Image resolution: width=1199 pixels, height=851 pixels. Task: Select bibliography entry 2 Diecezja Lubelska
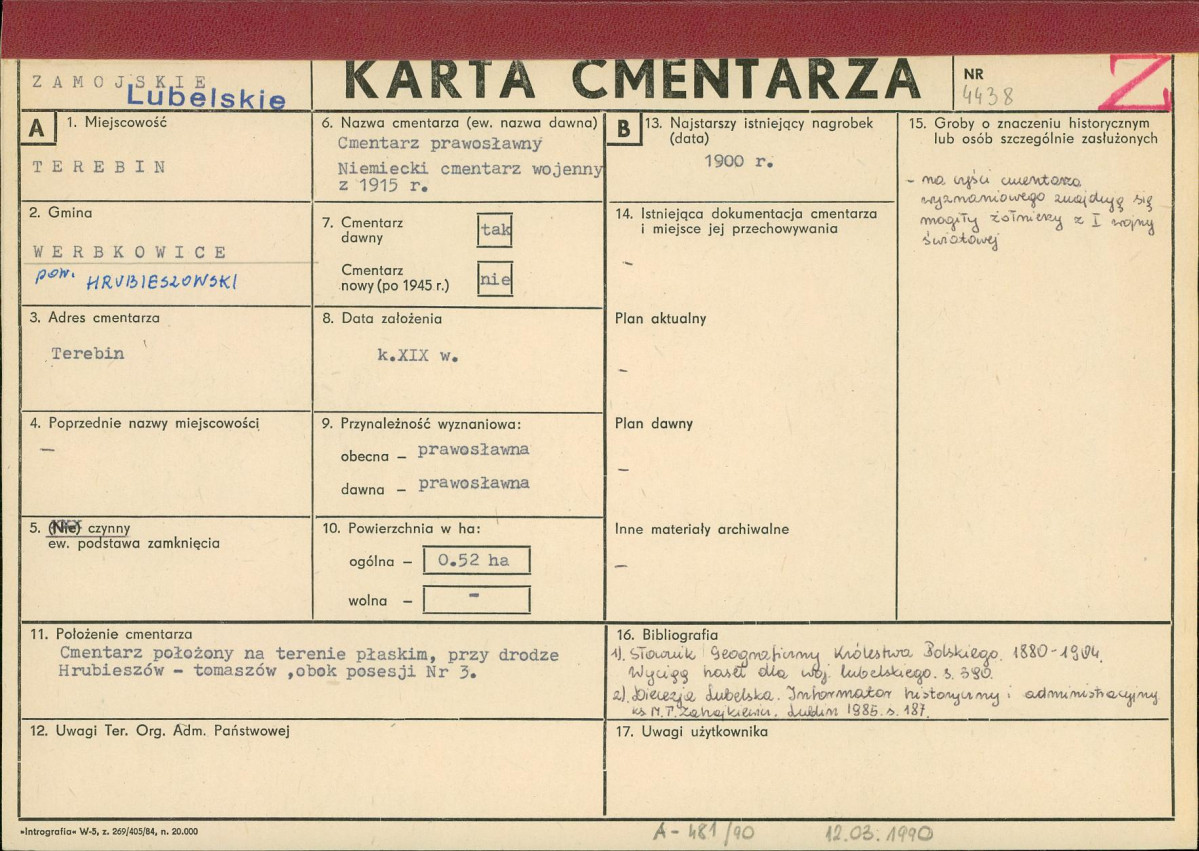(885, 702)
